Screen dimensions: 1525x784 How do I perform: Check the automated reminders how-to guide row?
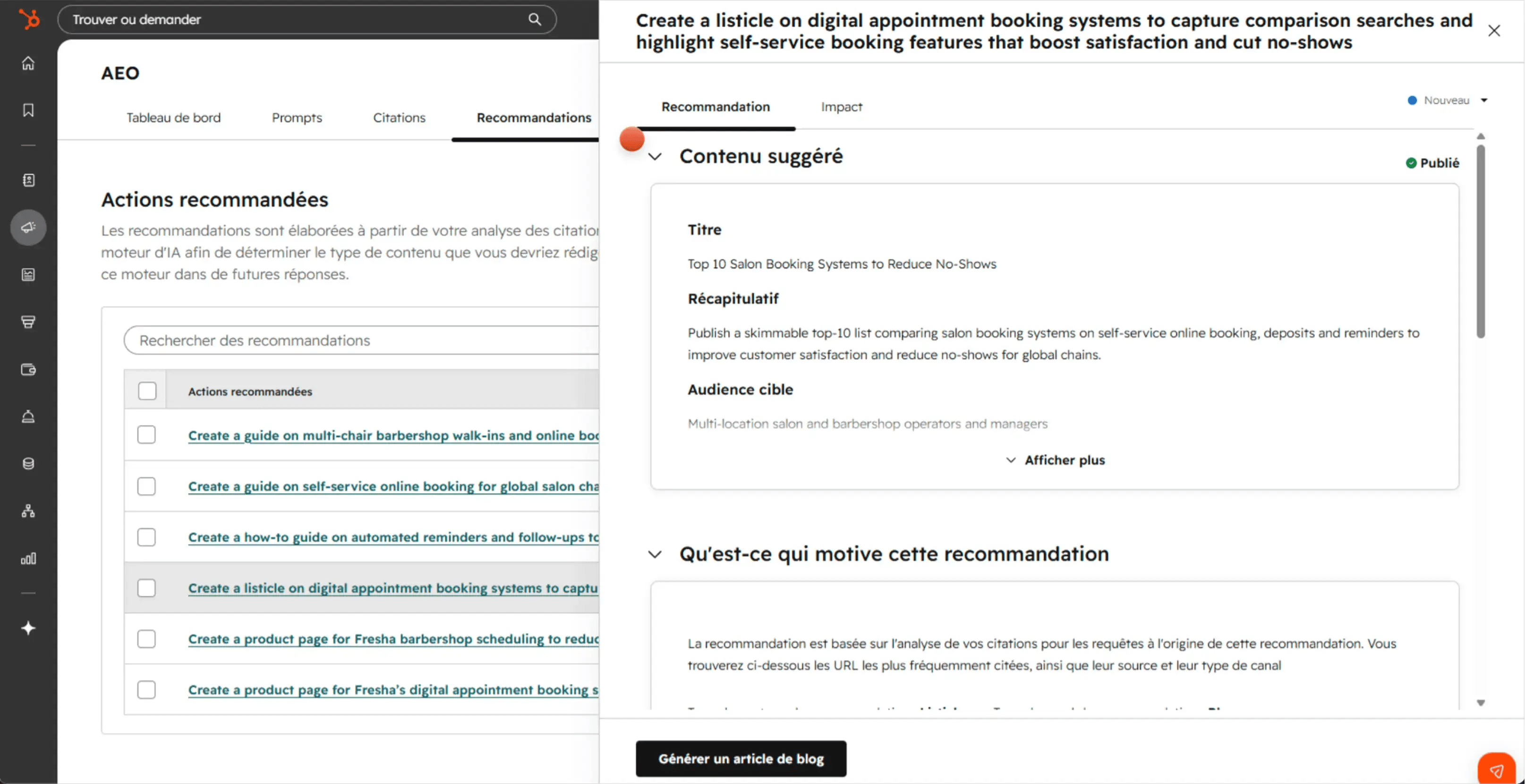[146, 537]
